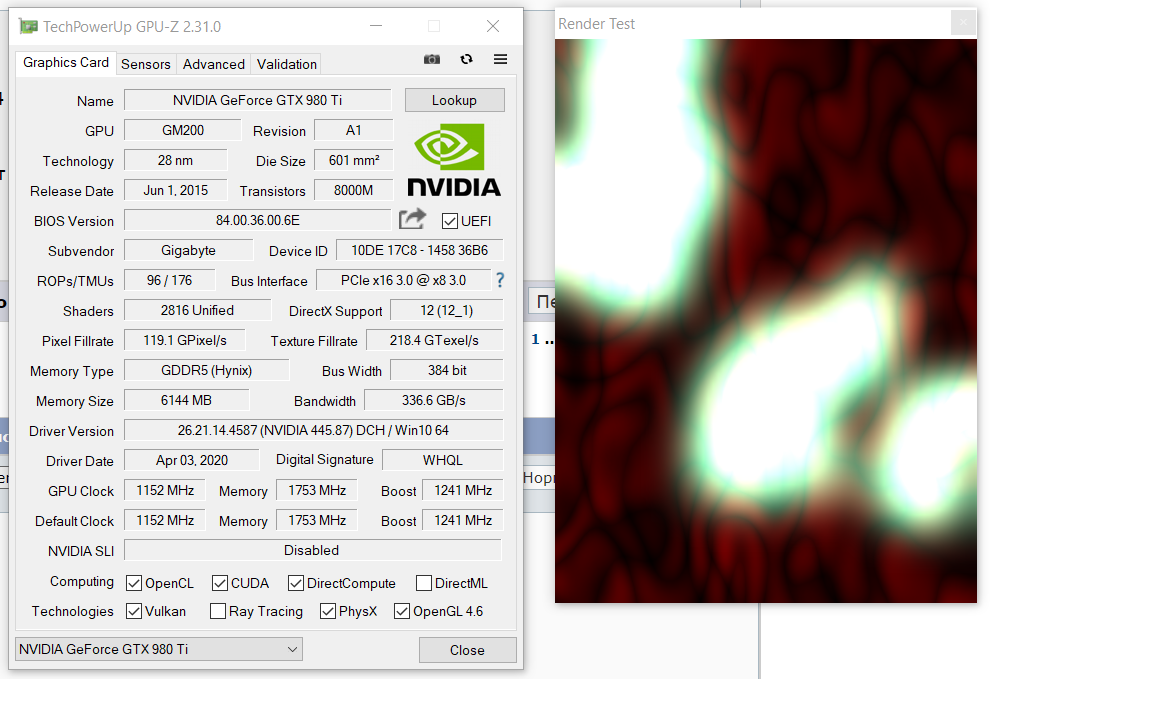Click the Transistors field 8000M
Image resolution: width=1152 pixels, height=720 pixels.
pos(353,190)
